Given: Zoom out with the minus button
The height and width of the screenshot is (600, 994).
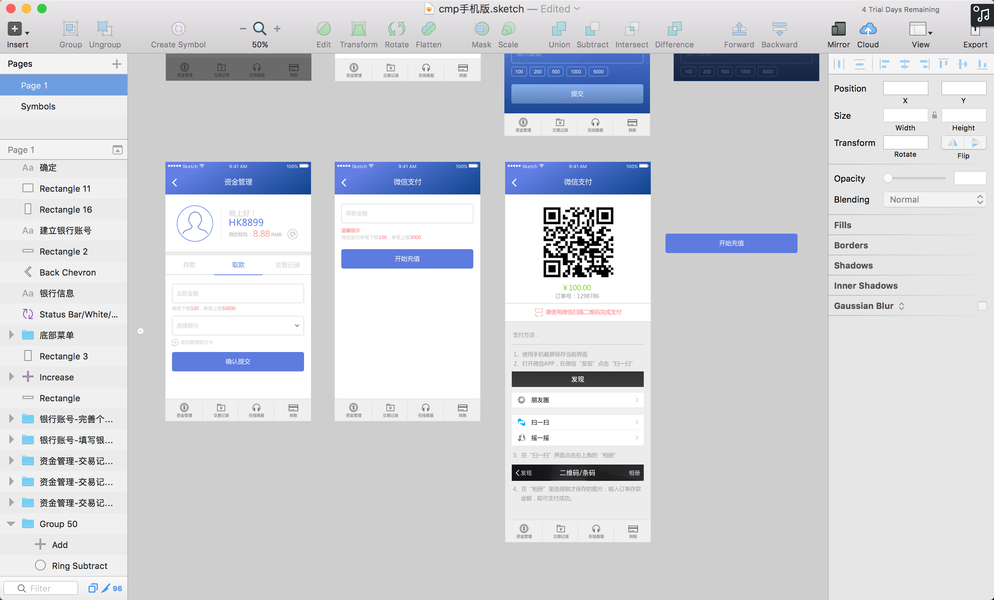Looking at the screenshot, I should coord(243,29).
